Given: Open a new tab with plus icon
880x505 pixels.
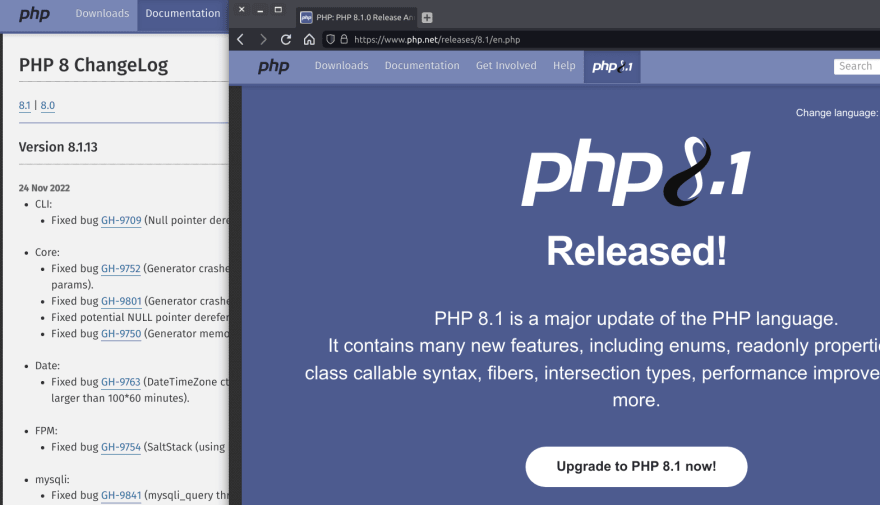Looking at the screenshot, I should [427, 17].
